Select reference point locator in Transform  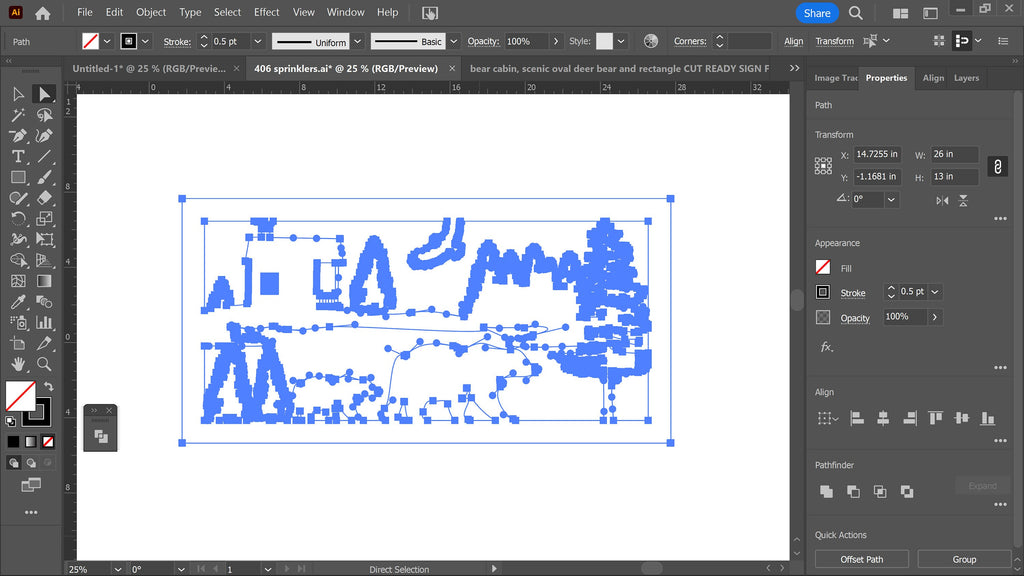[823, 166]
